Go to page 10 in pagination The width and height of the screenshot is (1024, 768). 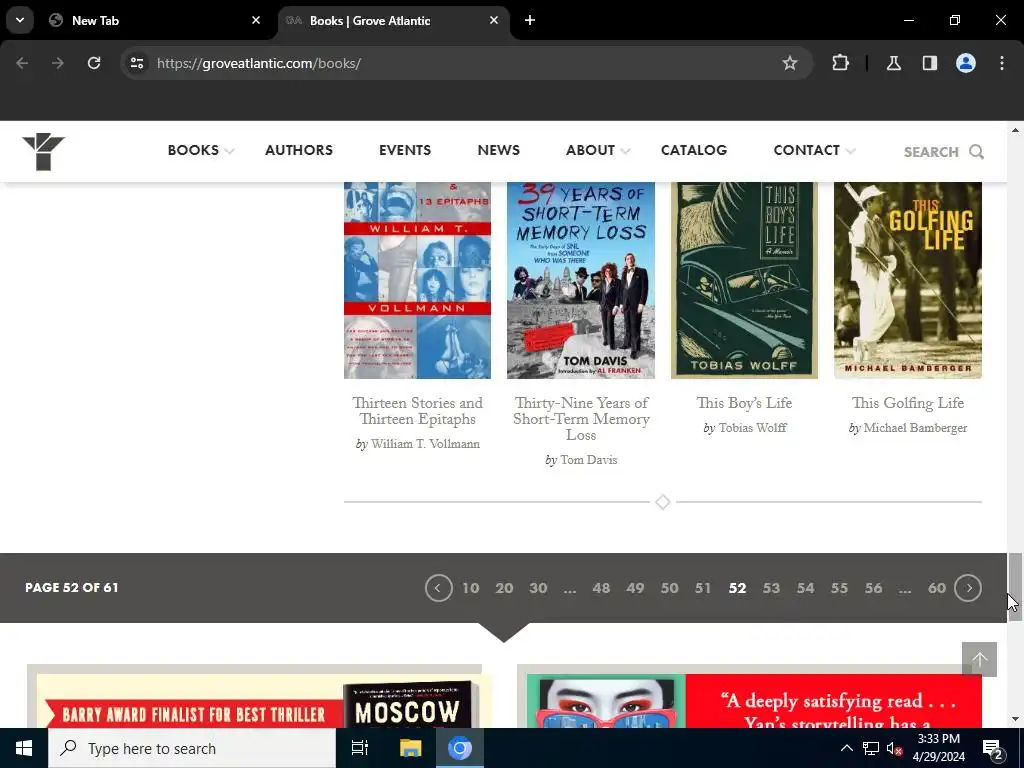[470, 588]
